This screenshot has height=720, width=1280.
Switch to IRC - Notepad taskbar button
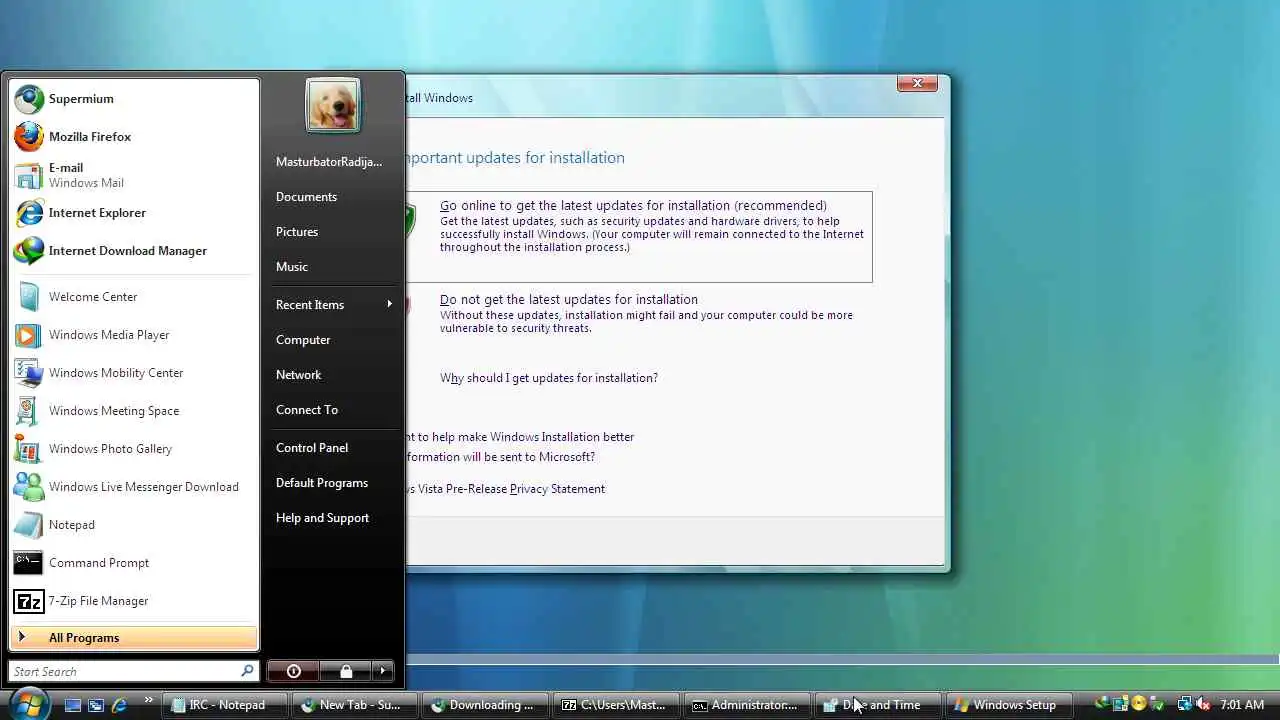[x=226, y=705]
